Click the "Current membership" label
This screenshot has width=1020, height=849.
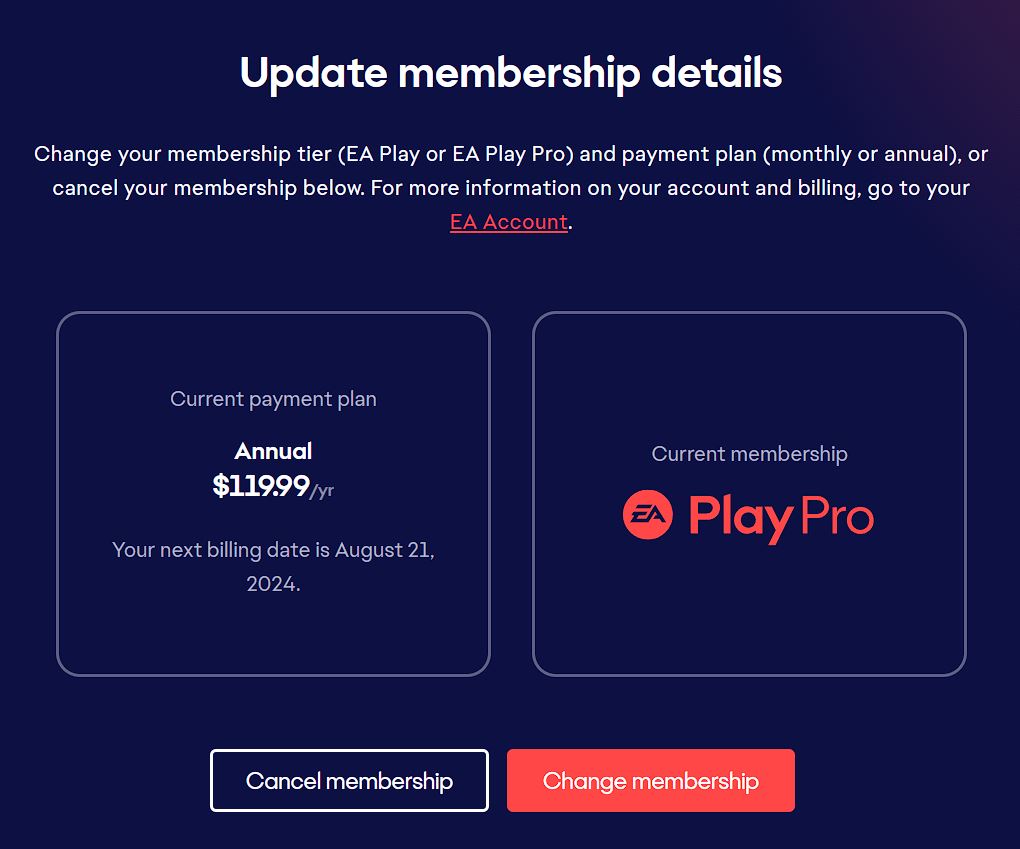coord(749,454)
